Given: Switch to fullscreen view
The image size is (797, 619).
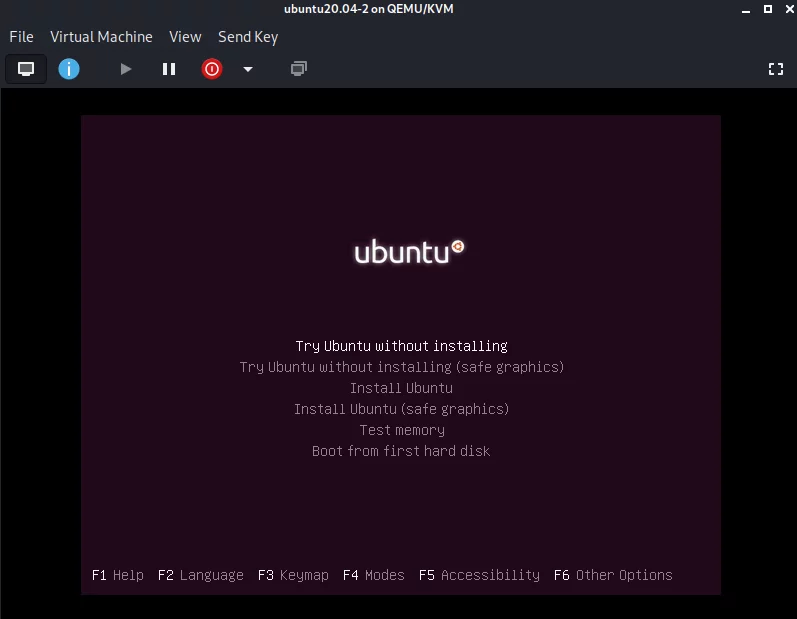Looking at the screenshot, I should point(776,69).
